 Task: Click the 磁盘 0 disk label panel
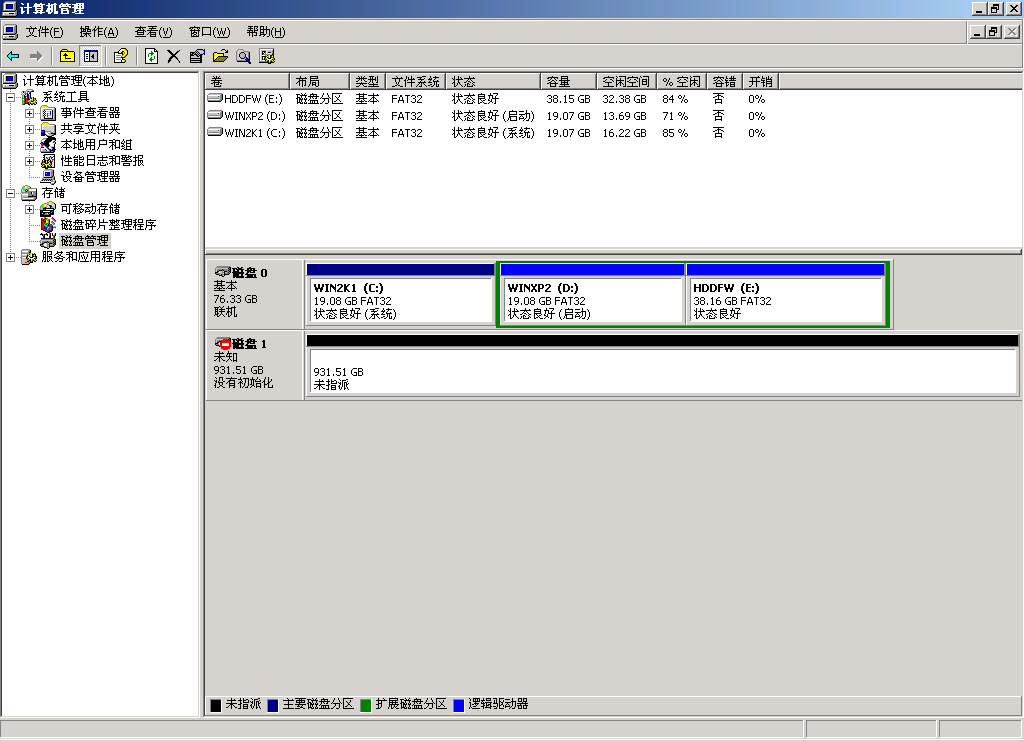(x=254, y=294)
